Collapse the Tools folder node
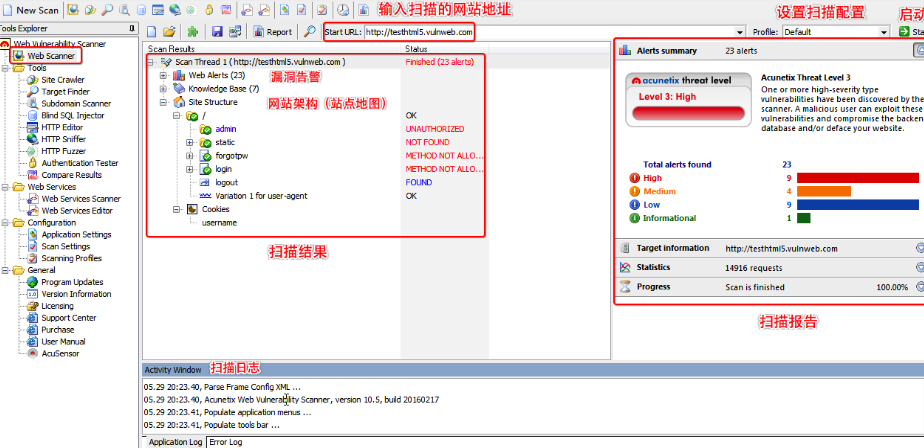Viewport: 924px width, 448px height. click(5, 68)
